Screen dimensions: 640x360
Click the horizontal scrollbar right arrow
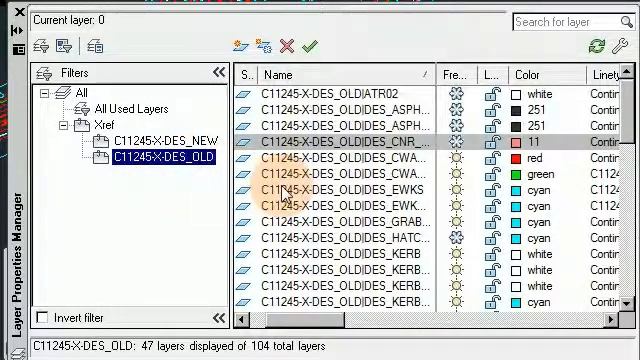pyautogui.click(x=611, y=319)
